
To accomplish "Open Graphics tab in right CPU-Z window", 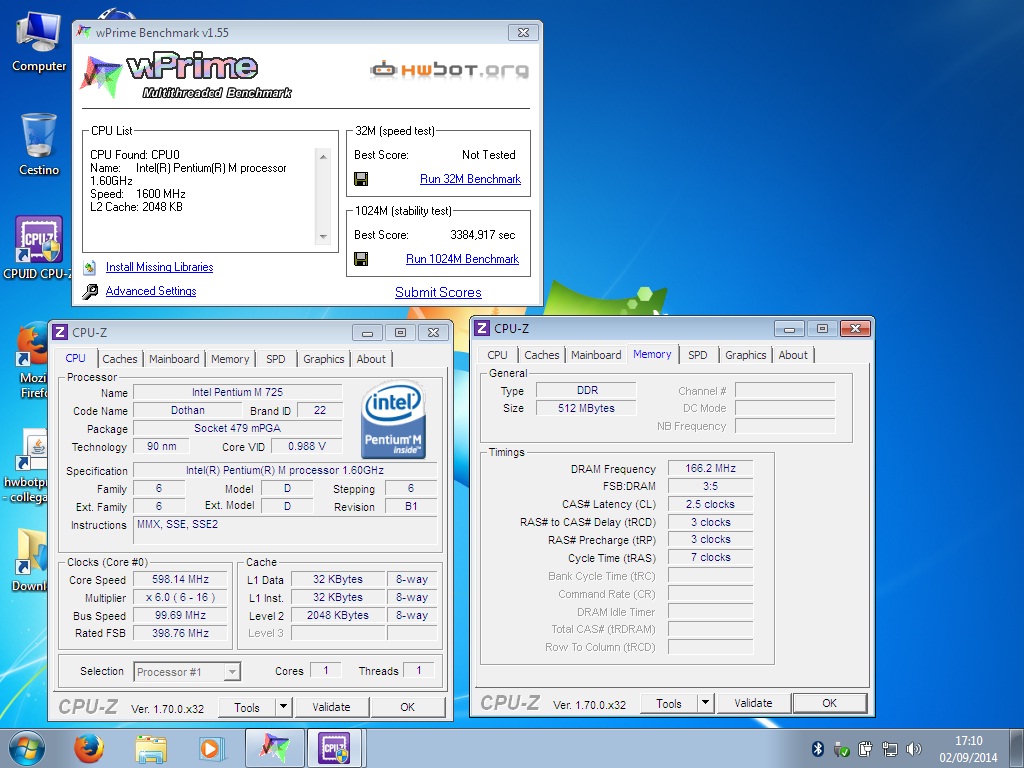I will 745,355.
